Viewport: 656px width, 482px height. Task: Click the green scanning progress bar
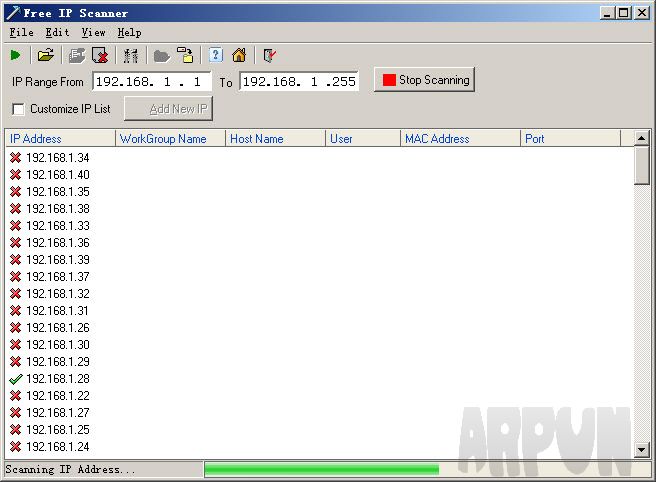coord(321,469)
